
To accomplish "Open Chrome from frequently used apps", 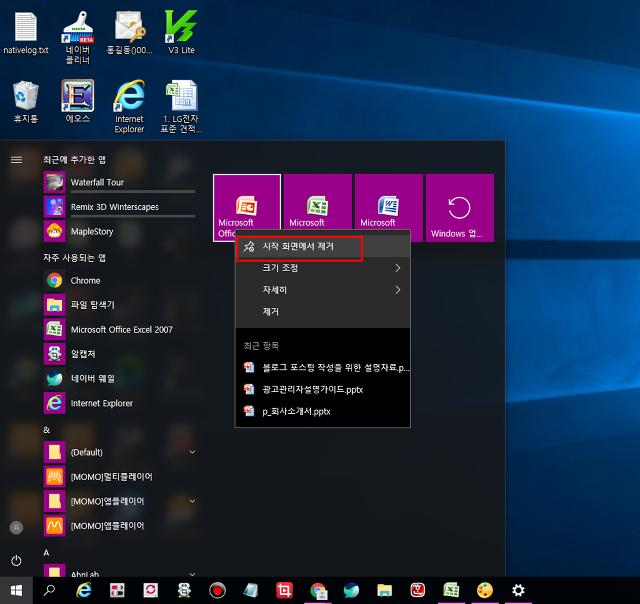I will 120,280.
